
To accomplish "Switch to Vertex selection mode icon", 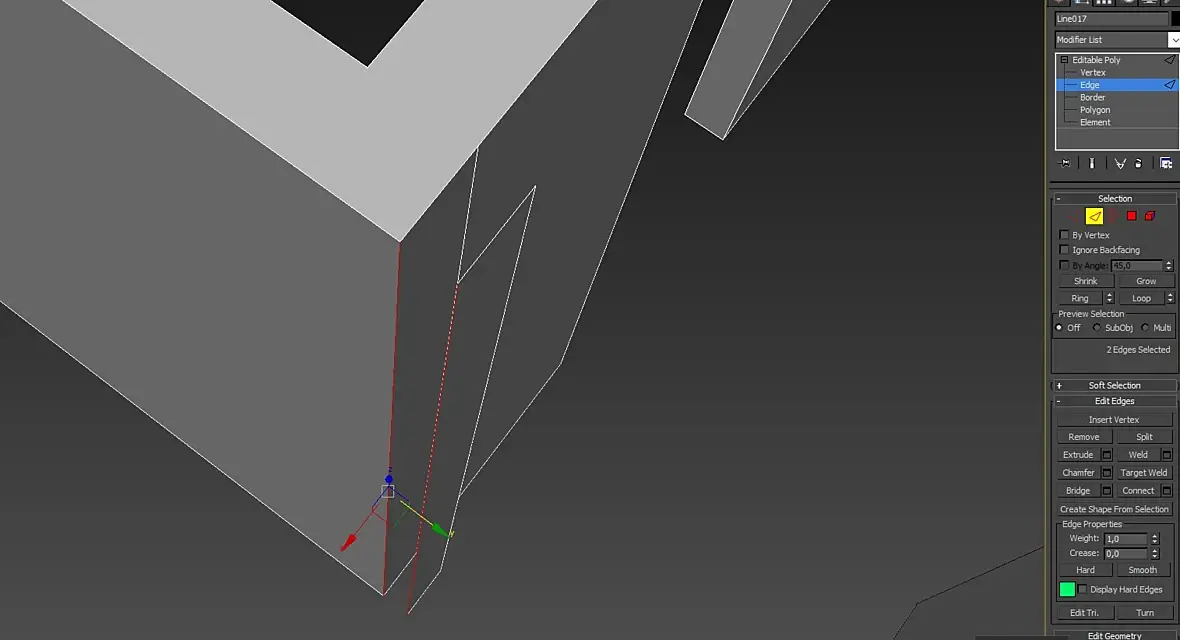I will [x=1075, y=217].
